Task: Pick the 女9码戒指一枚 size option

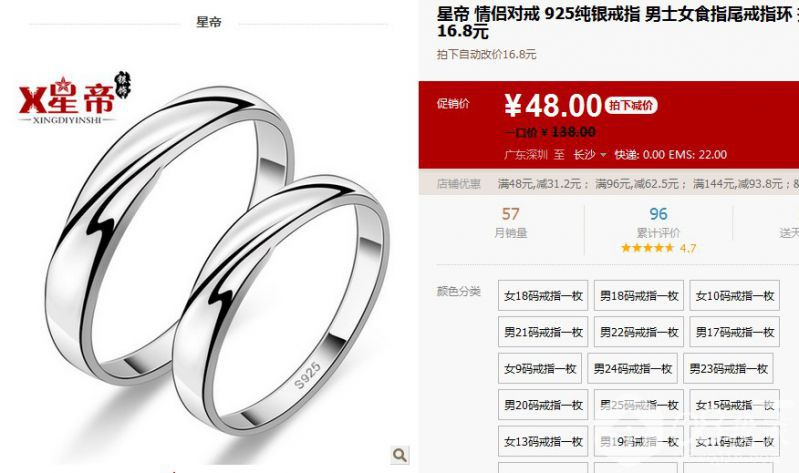Action: coord(540,369)
